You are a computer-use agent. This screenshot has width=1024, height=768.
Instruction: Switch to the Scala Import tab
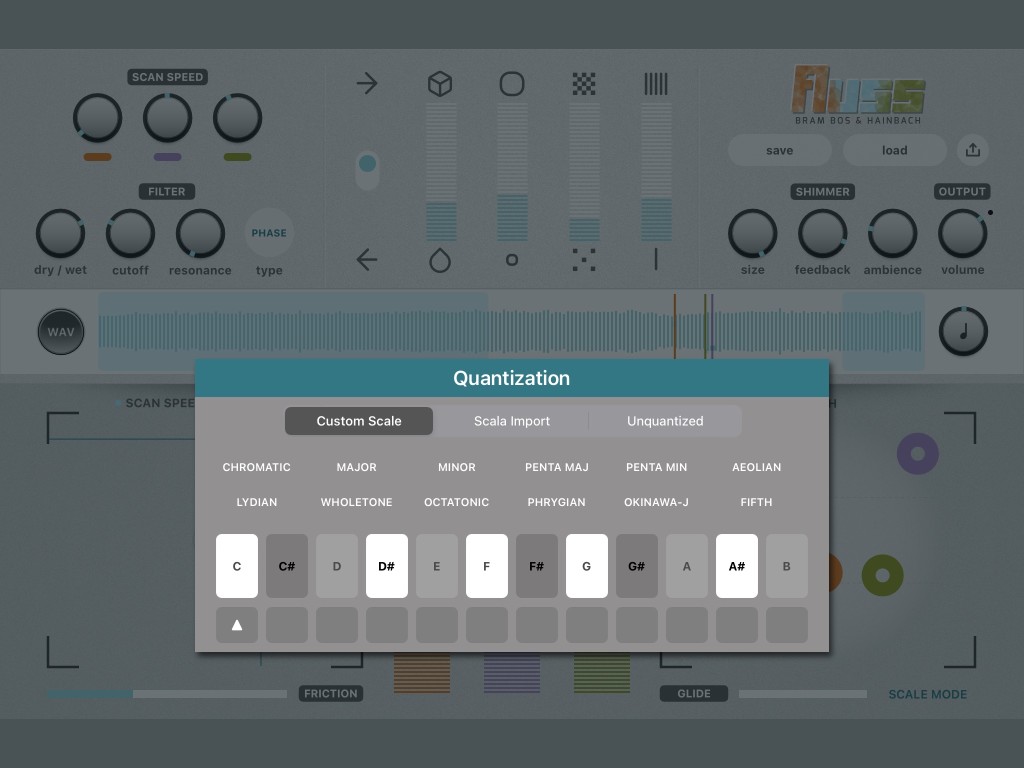click(x=512, y=421)
